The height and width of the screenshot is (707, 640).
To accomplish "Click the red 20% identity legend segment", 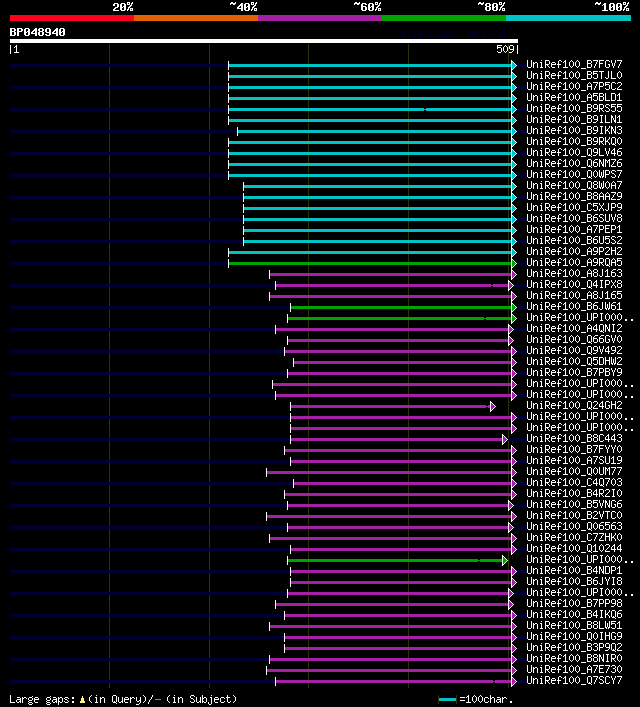I will [72, 18].
